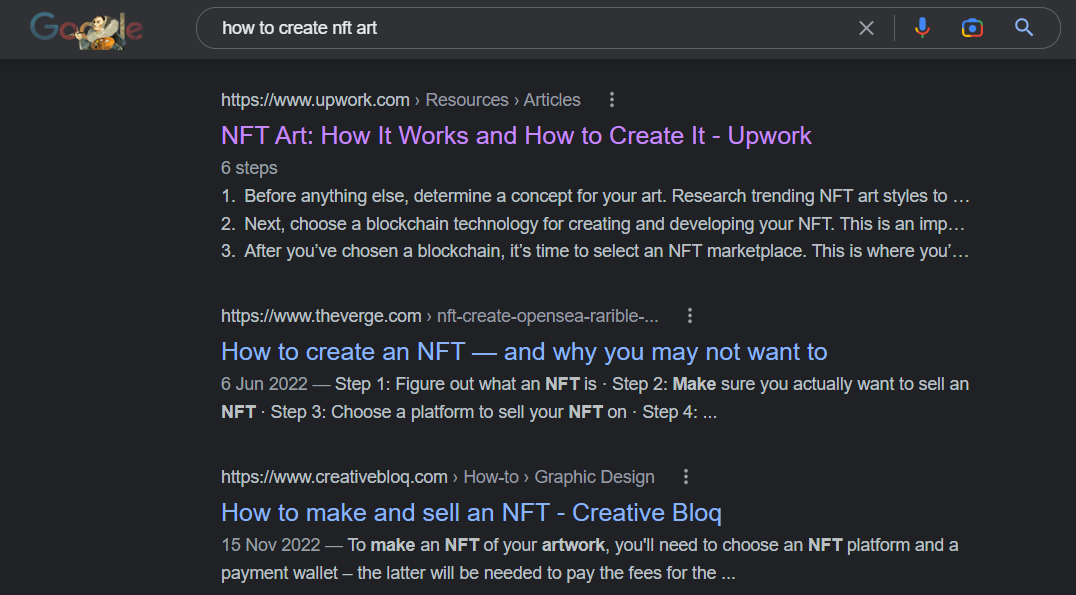Image resolution: width=1076 pixels, height=595 pixels.
Task: Open the more options menu for Upwork result
Action: (x=611, y=100)
